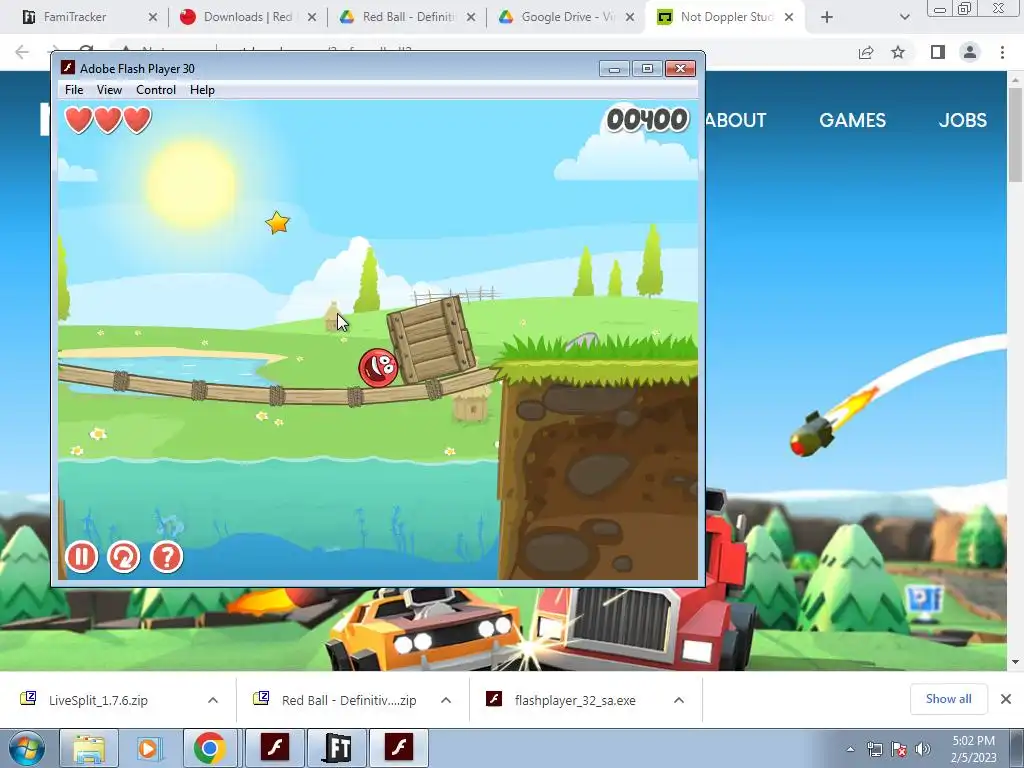The height and width of the screenshot is (768, 1024).
Task: Open the JOBS link on Not Doppler site
Action: click(963, 120)
